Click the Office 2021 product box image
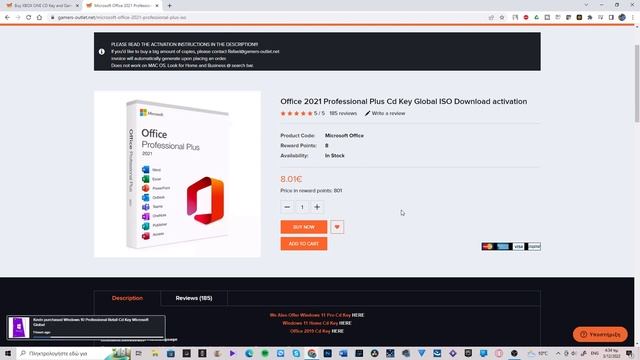 point(177,174)
